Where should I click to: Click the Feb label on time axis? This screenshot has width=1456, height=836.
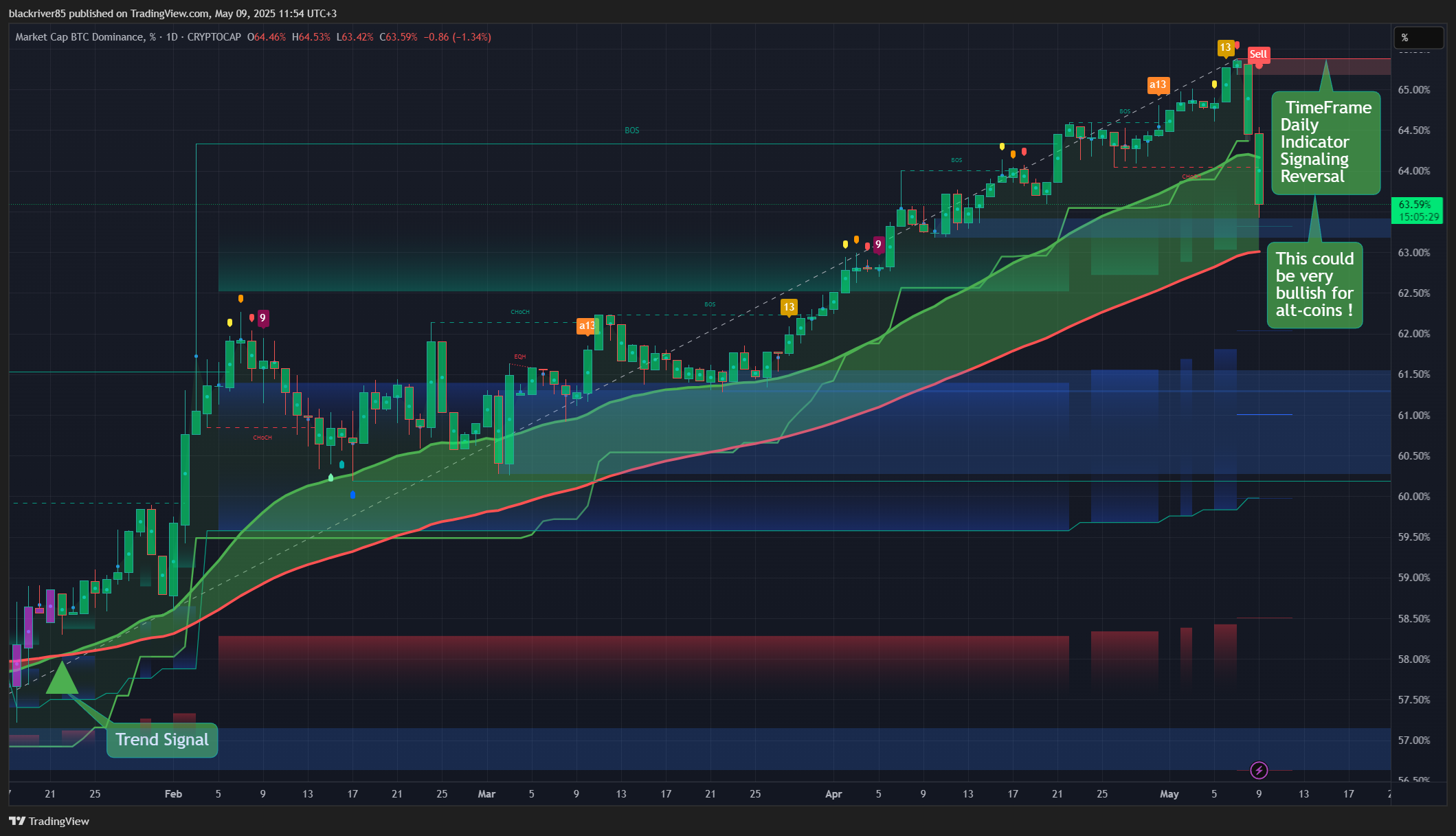point(173,794)
